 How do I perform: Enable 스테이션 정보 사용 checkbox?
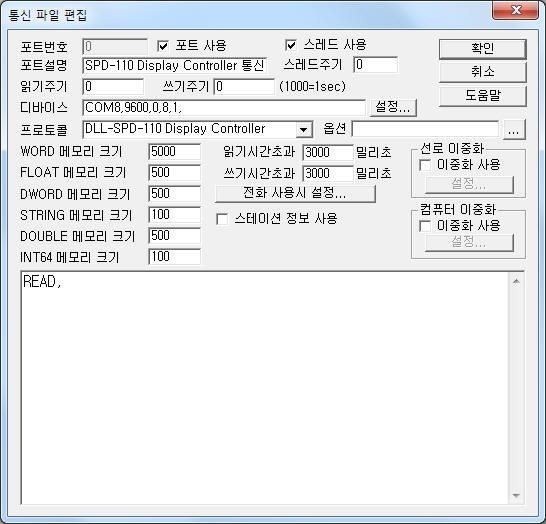tap(222, 219)
